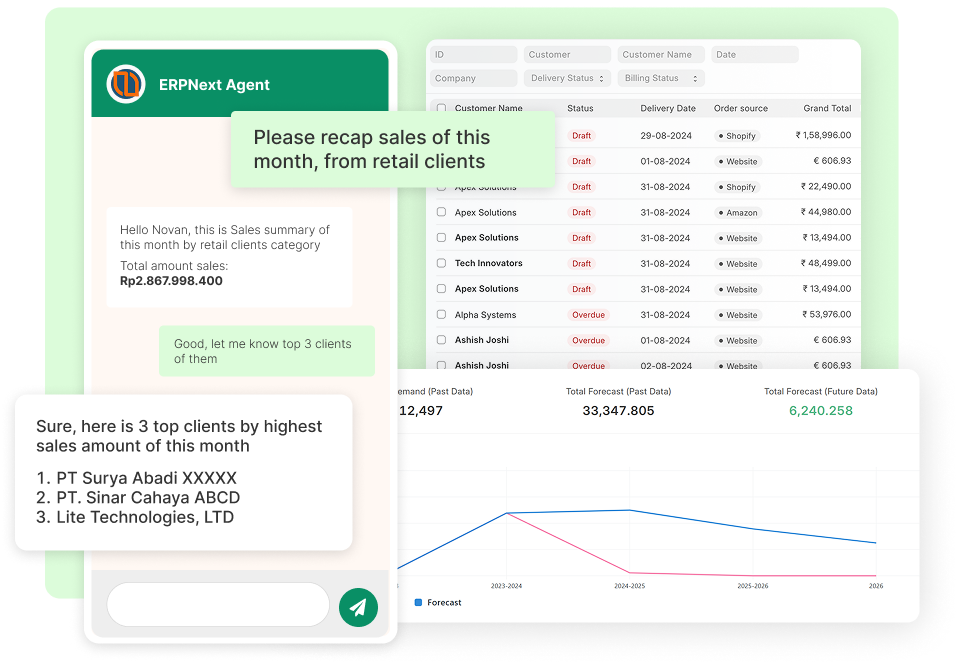Click the Date filter field
The image size is (962, 668).
[754, 55]
